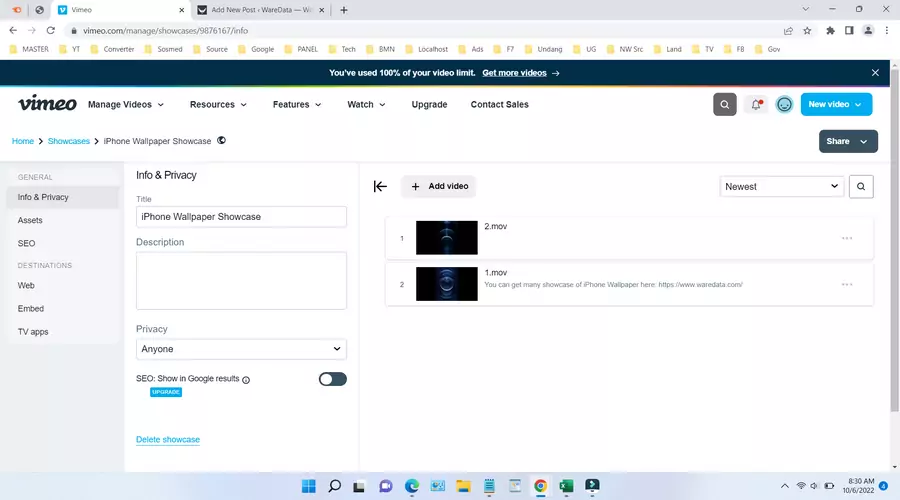900x500 pixels.
Task: Click the blue UPGRADE badge
Action: (x=166, y=392)
